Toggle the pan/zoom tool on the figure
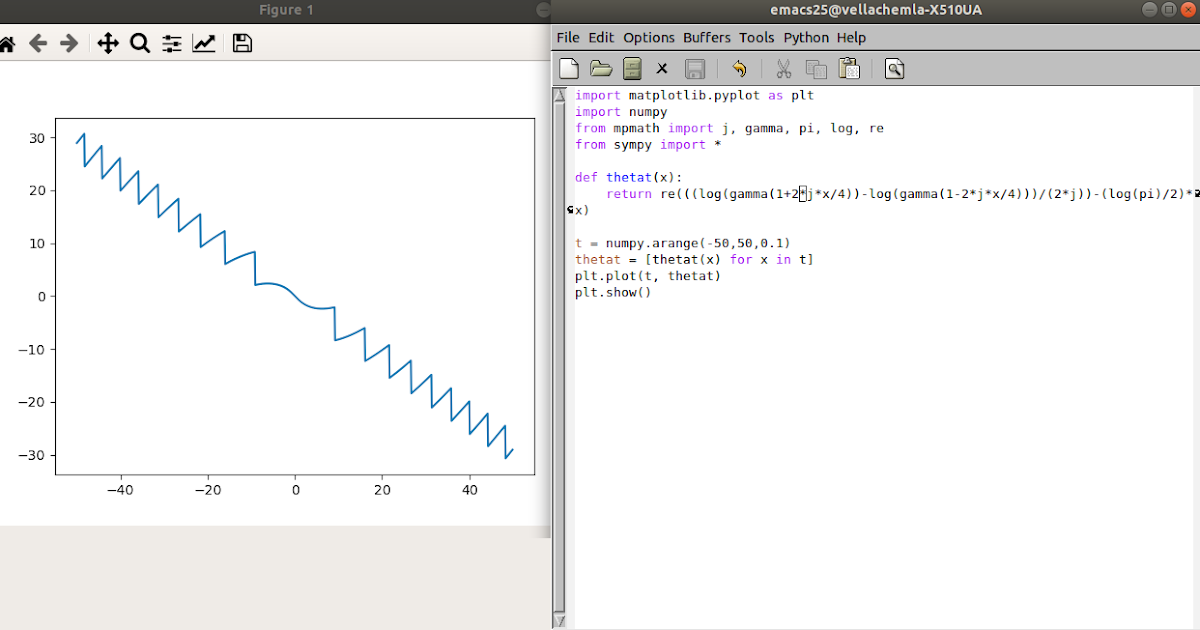Viewport: 1200px width, 630px height. 107,43
